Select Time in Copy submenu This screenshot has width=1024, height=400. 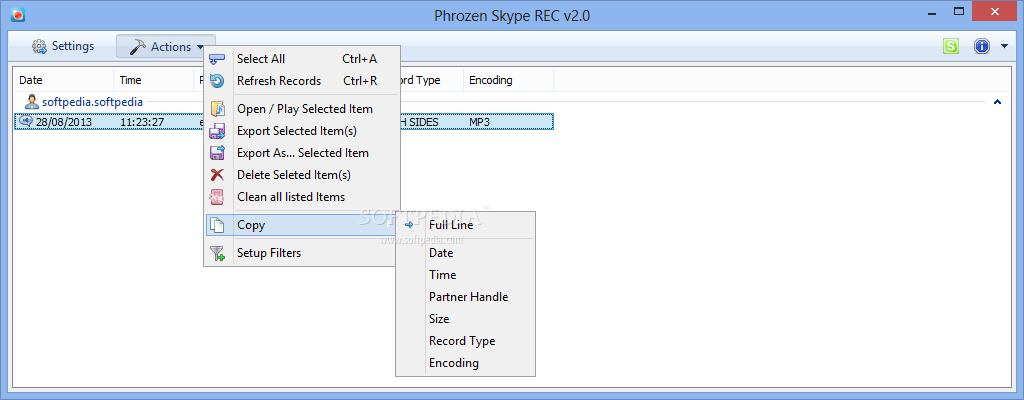click(466, 275)
